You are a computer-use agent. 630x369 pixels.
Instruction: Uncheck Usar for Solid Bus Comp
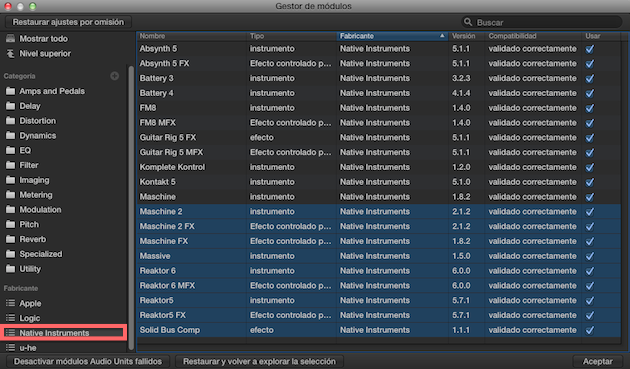point(590,330)
